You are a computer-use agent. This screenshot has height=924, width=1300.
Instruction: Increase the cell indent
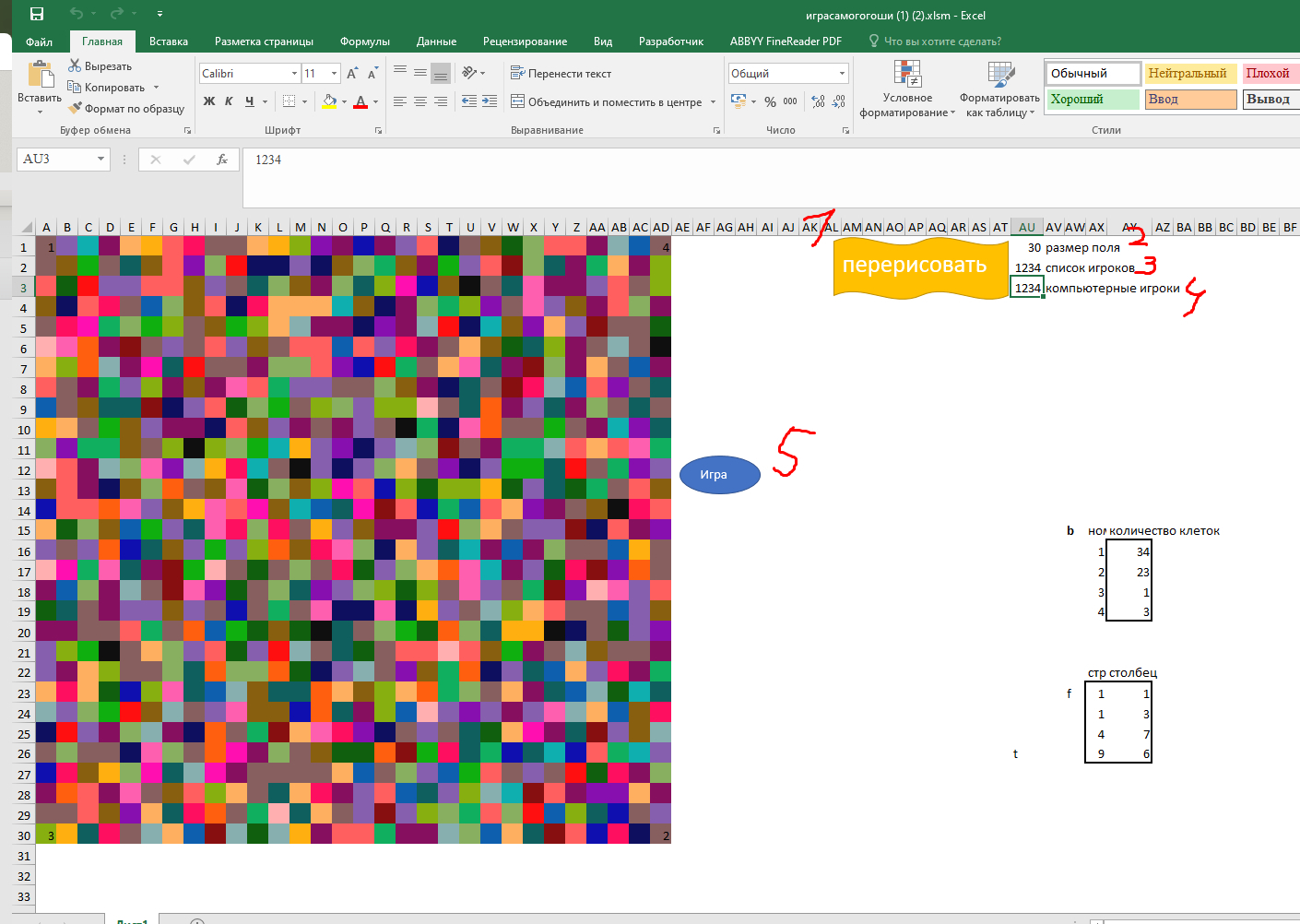490,101
